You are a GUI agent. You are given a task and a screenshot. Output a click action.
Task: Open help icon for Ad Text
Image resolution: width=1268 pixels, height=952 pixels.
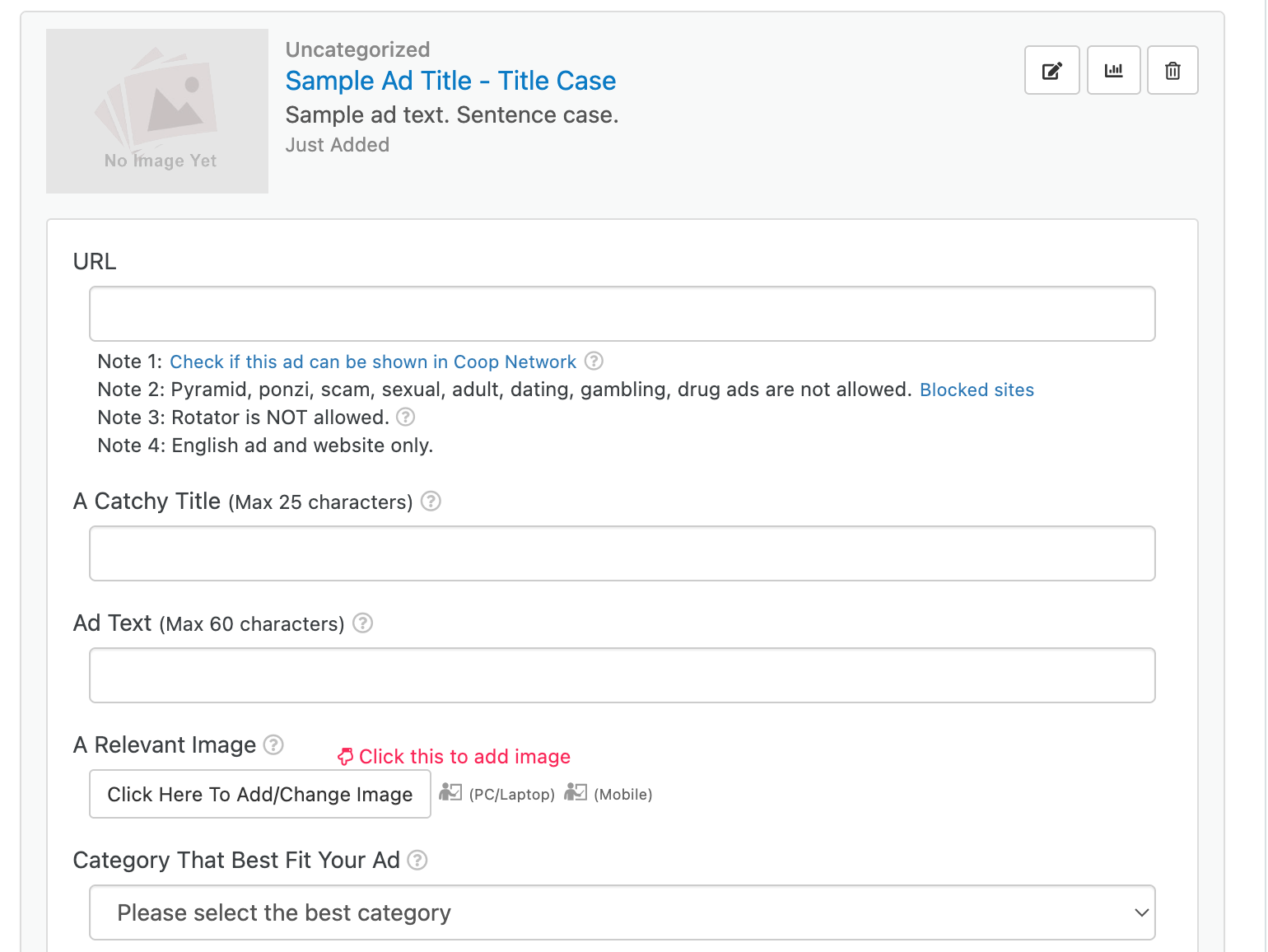362,623
